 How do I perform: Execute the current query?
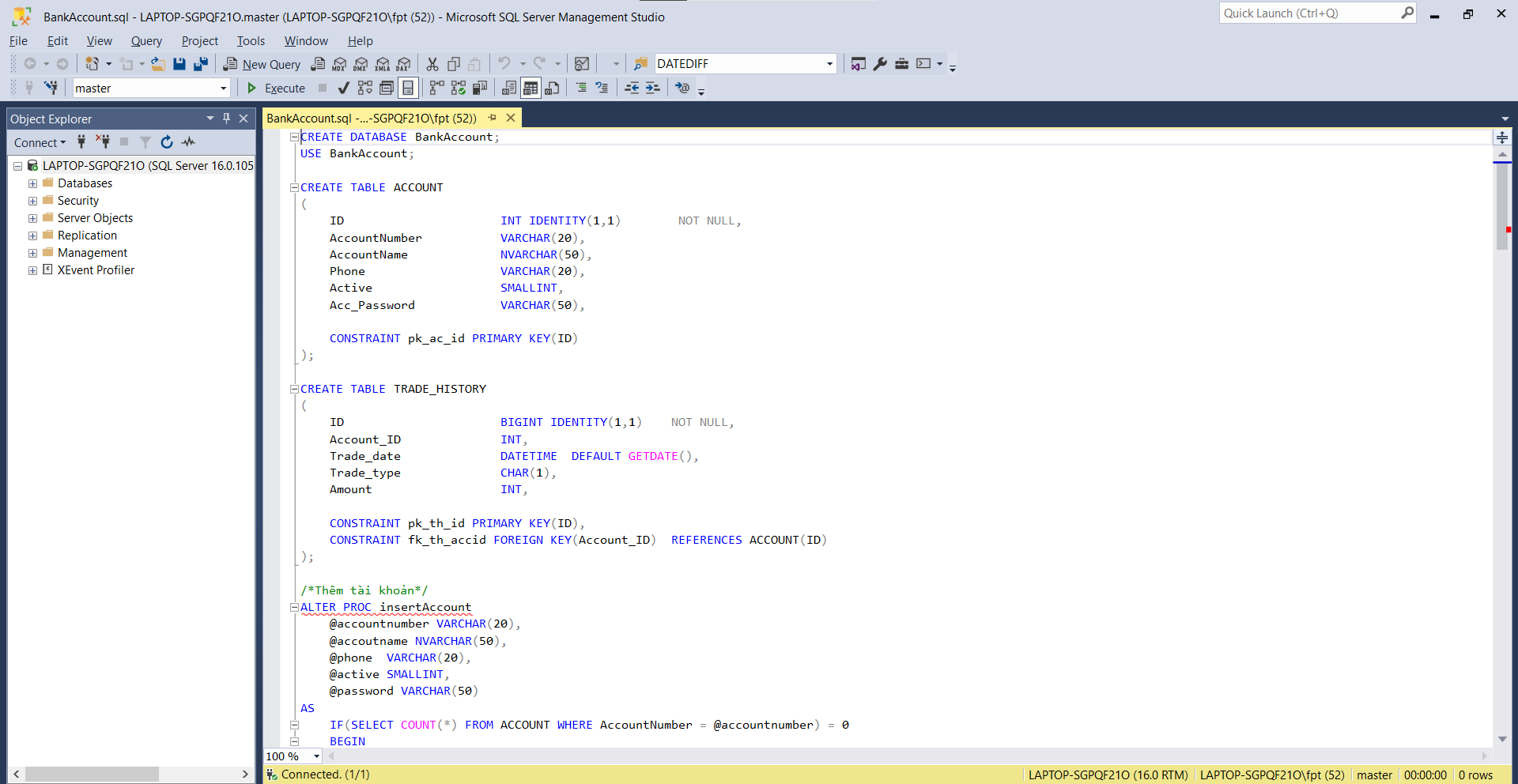pyautogui.click(x=276, y=88)
